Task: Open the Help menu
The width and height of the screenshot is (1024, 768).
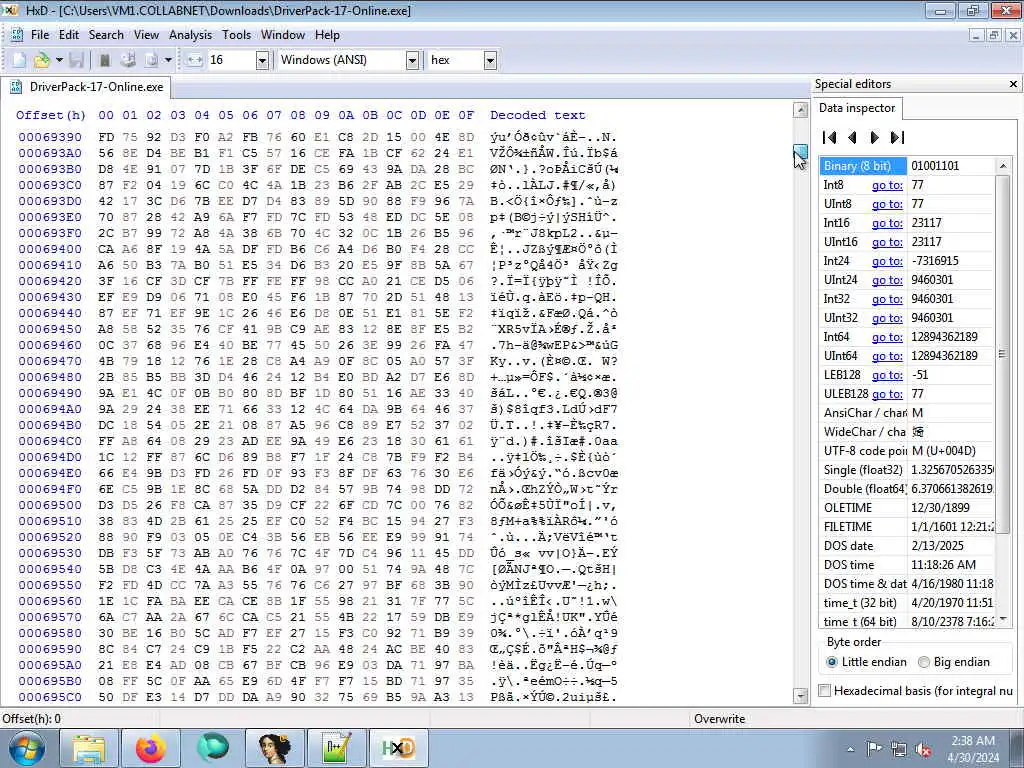Action: point(327,35)
